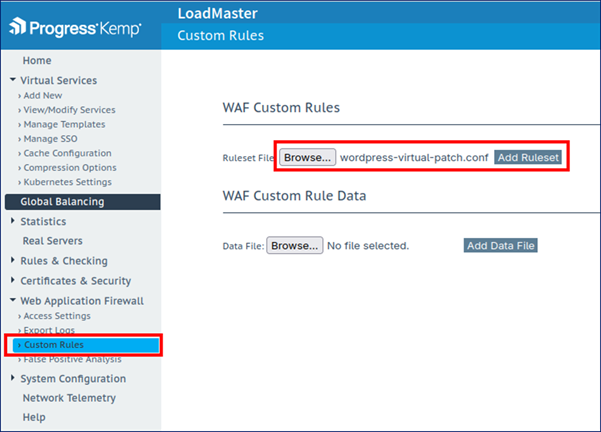Open Statistics section label

point(43,222)
